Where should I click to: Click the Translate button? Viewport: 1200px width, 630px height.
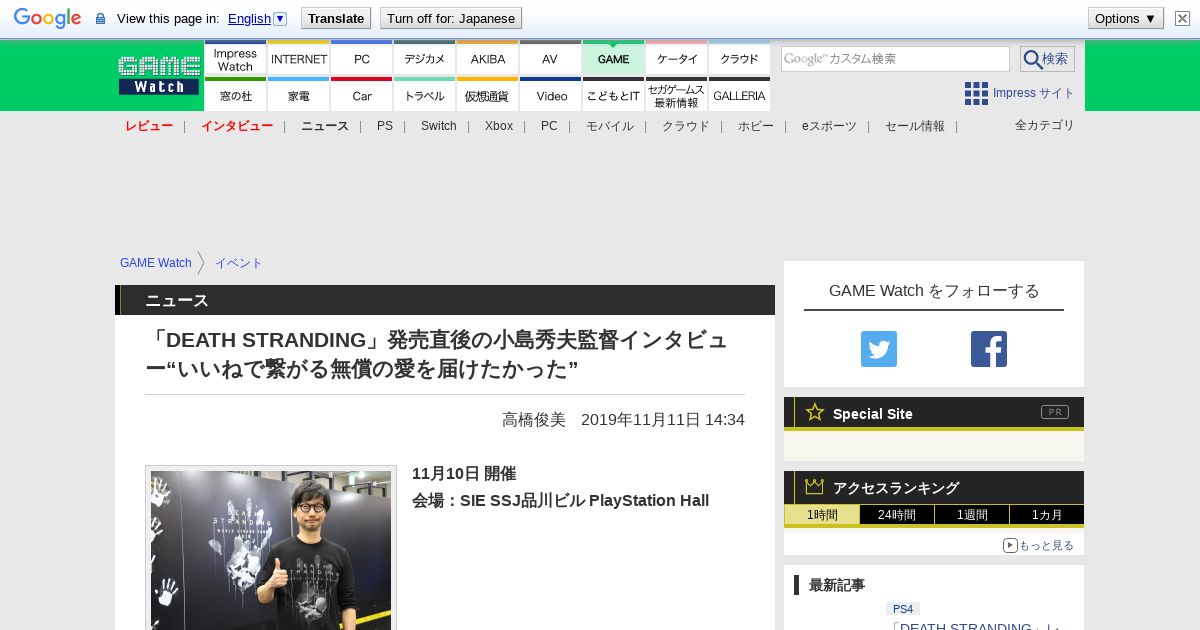[x=336, y=18]
